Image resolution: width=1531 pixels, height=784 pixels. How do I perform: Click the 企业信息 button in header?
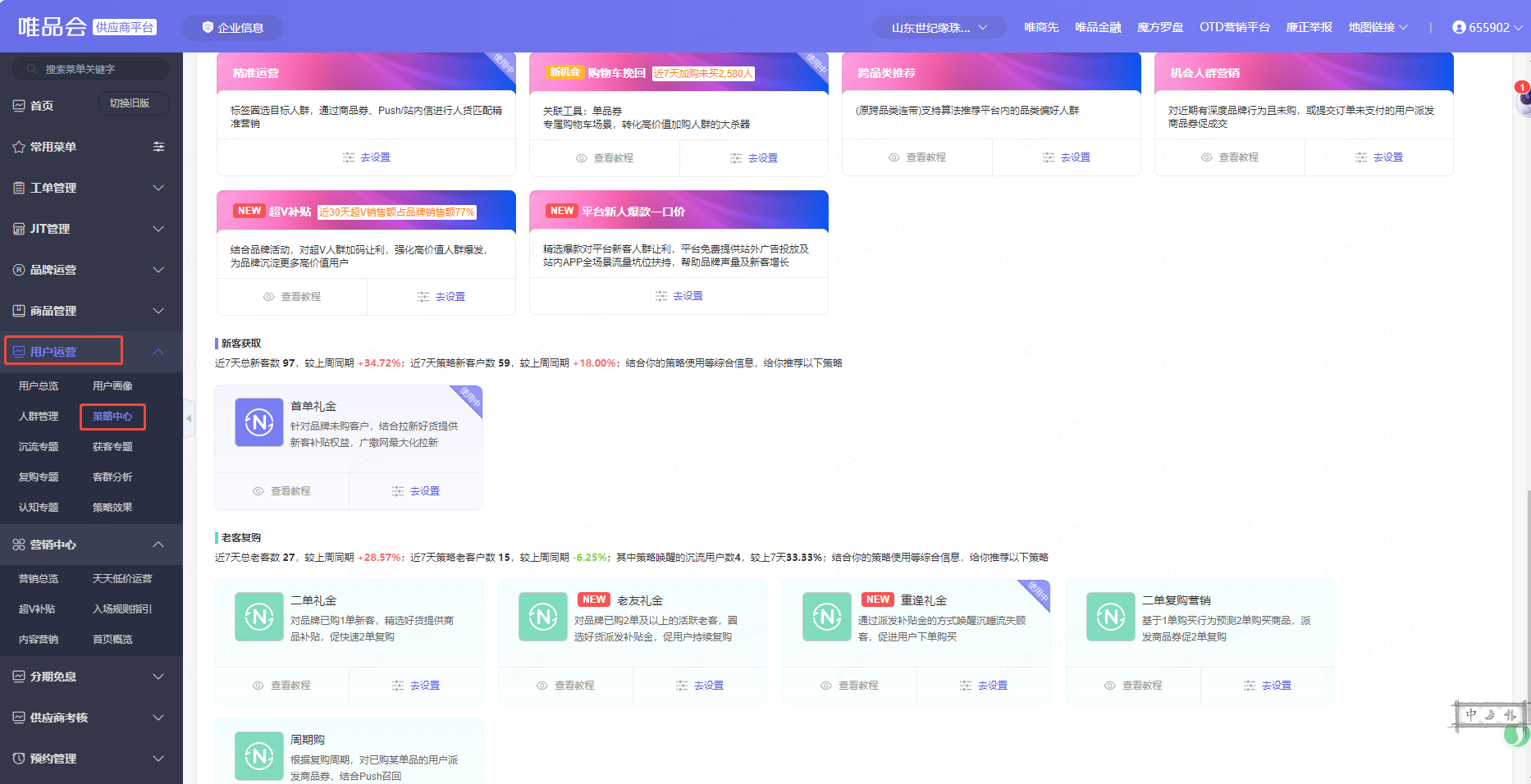(x=232, y=27)
